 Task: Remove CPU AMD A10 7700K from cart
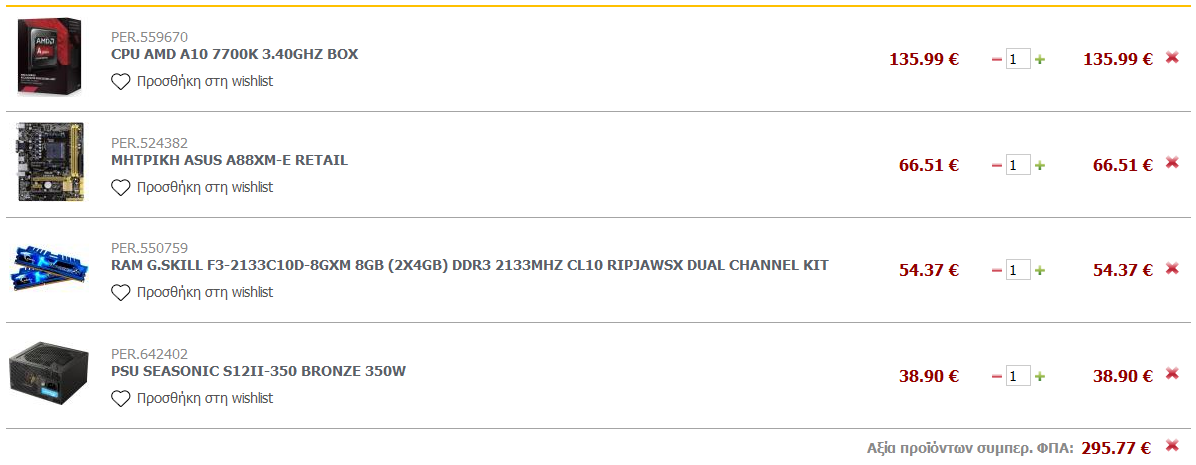pos(1172,57)
